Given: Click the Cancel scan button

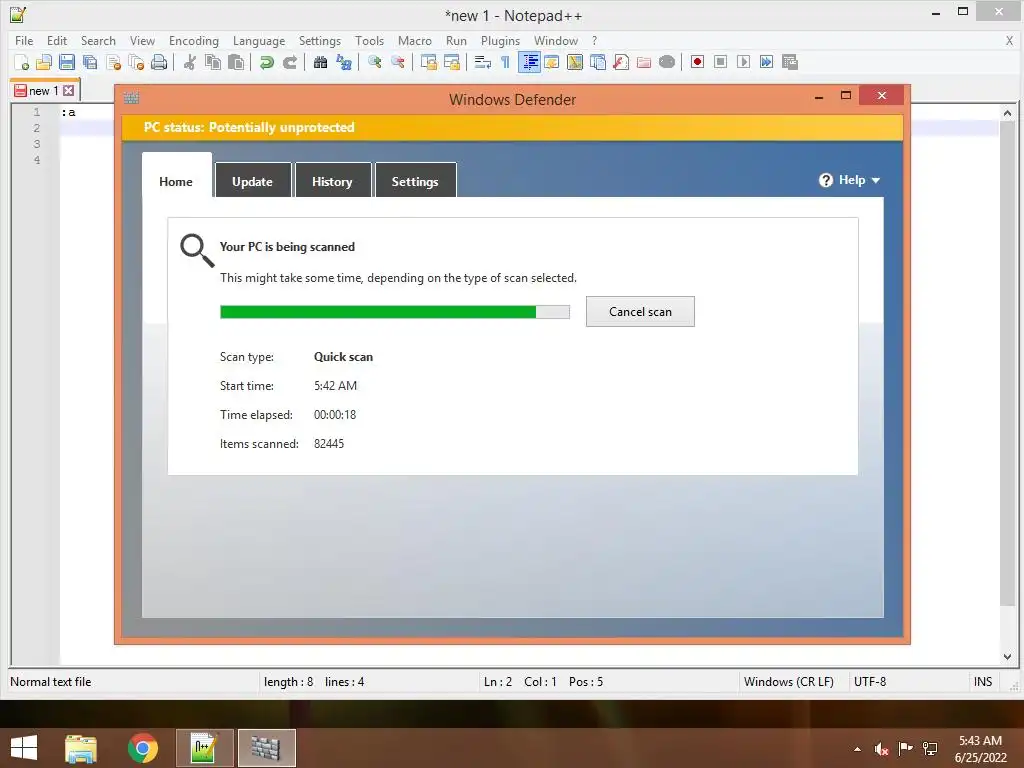Looking at the screenshot, I should tap(640, 312).
